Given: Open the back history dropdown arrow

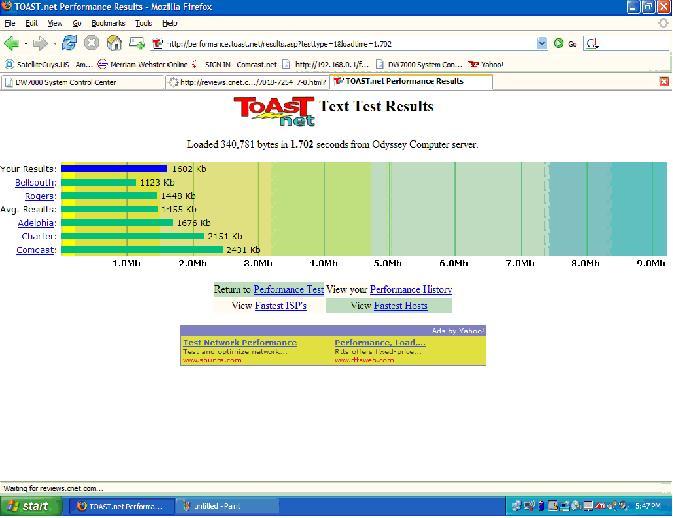Looking at the screenshot, I should tap(26, 44).
